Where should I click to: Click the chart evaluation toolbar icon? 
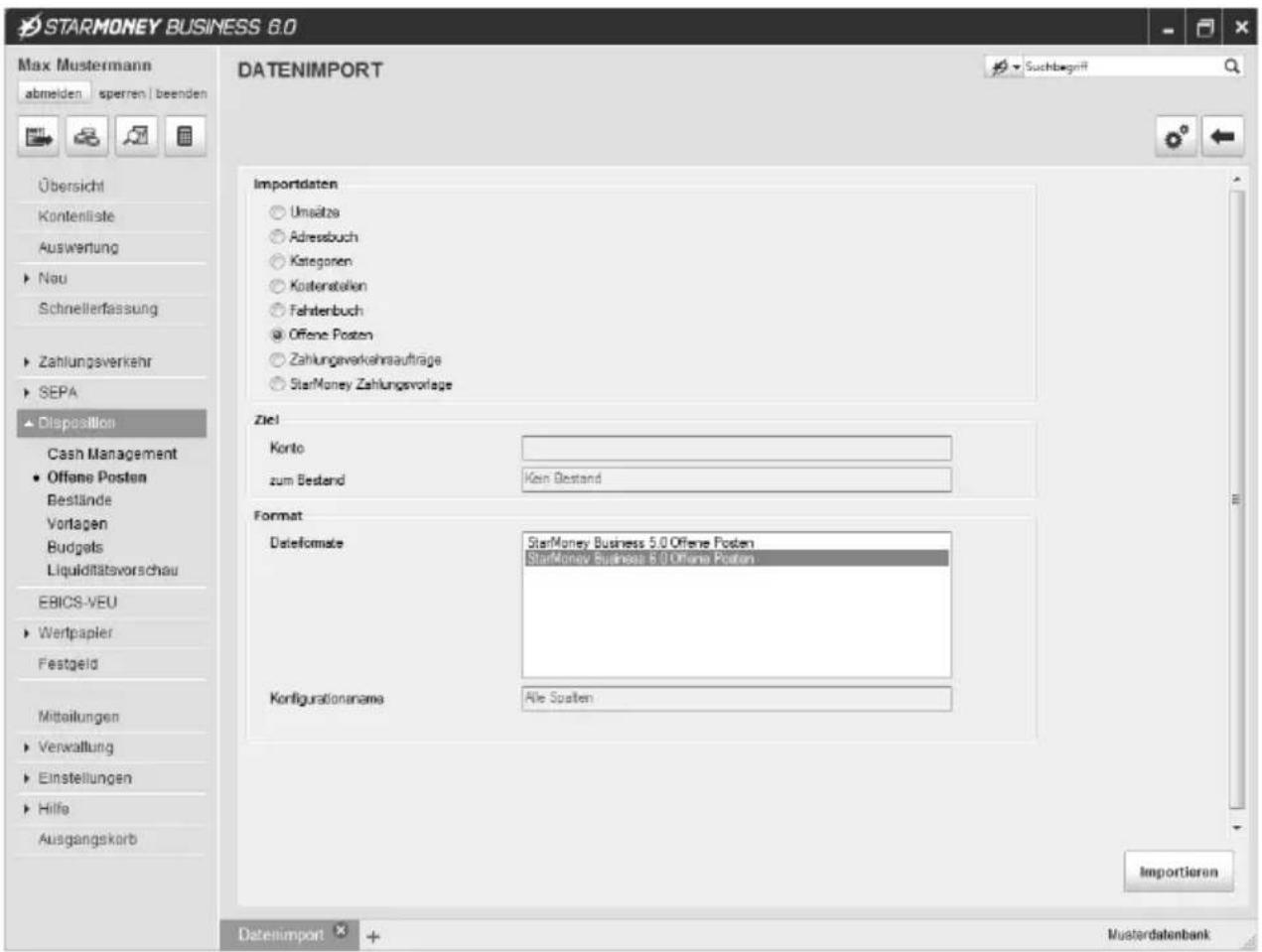tap(136, 137)
